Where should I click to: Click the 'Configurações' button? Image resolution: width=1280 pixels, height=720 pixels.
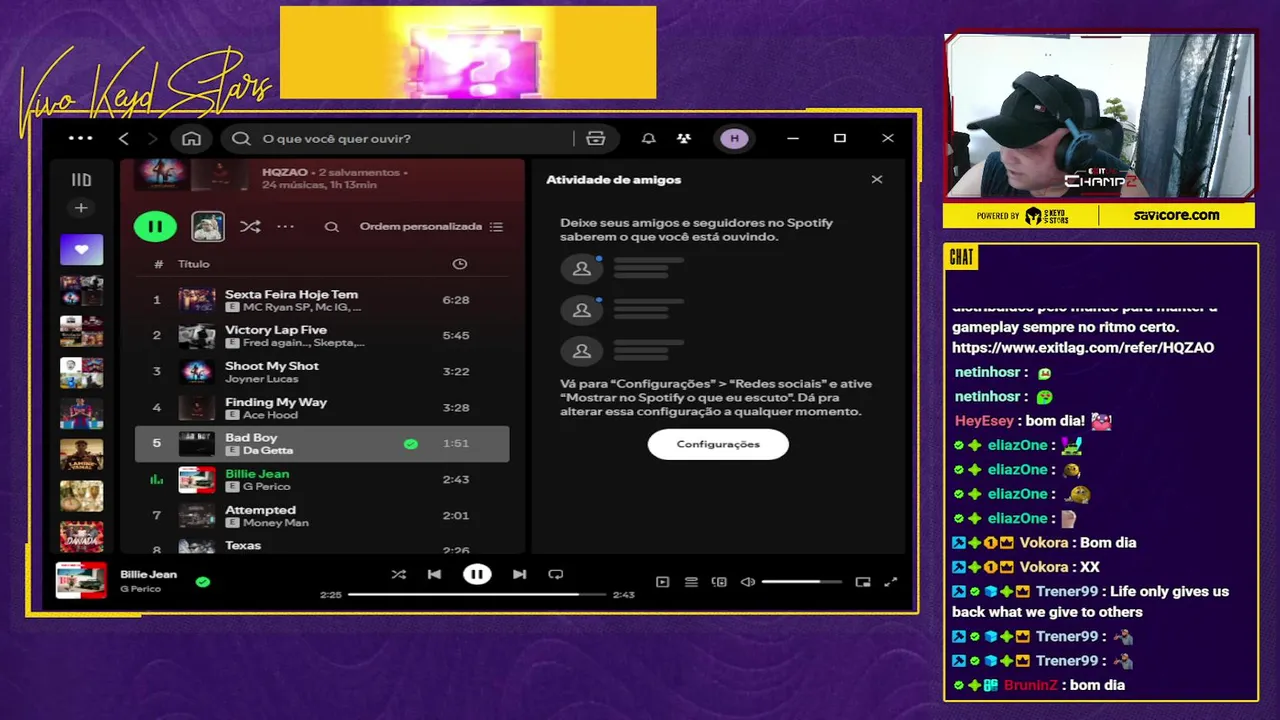(718, 444)
